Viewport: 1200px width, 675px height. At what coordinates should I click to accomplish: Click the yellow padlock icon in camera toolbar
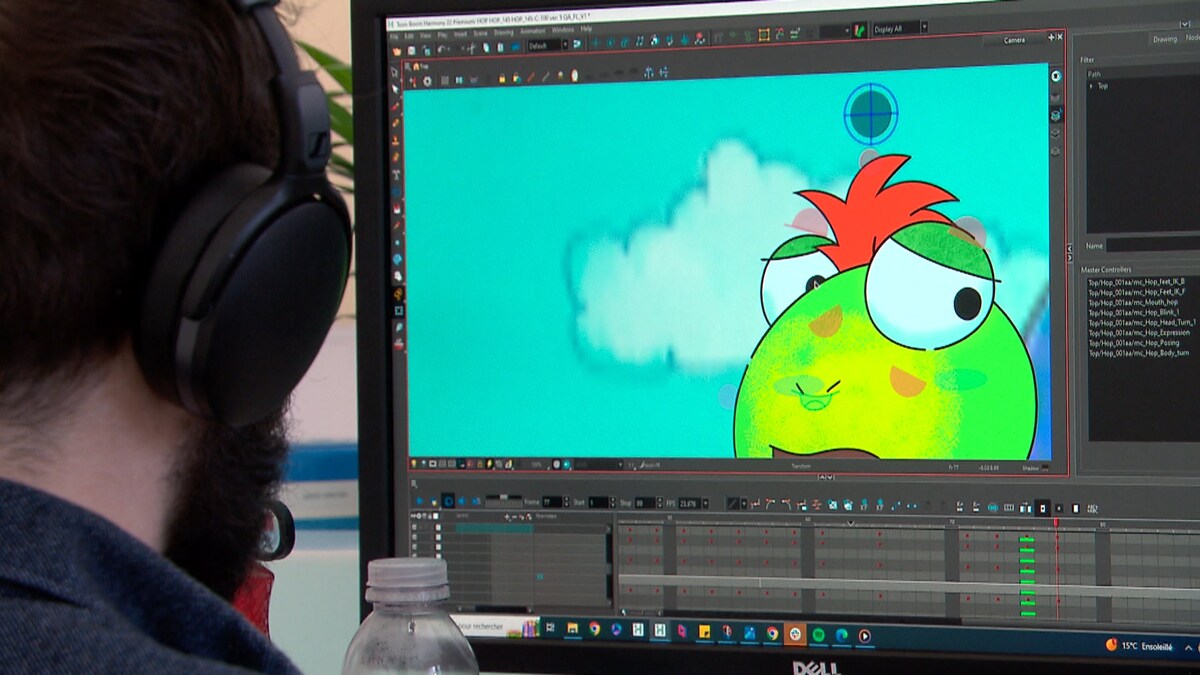pyautogui.click(x=502, y=78)
